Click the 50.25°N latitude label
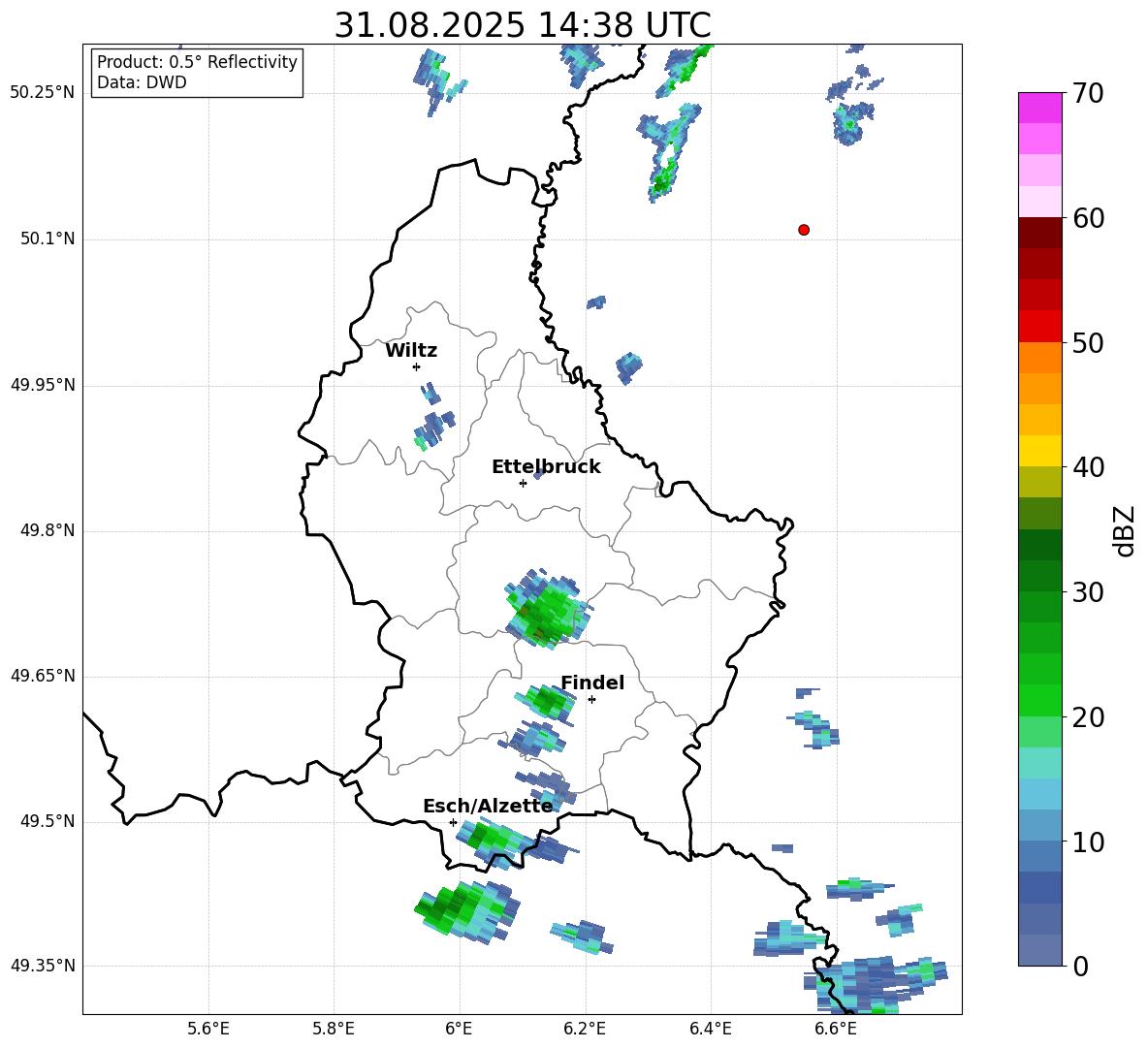Viewport: 1148px width, 1048px height. click(x=43, y=93)
